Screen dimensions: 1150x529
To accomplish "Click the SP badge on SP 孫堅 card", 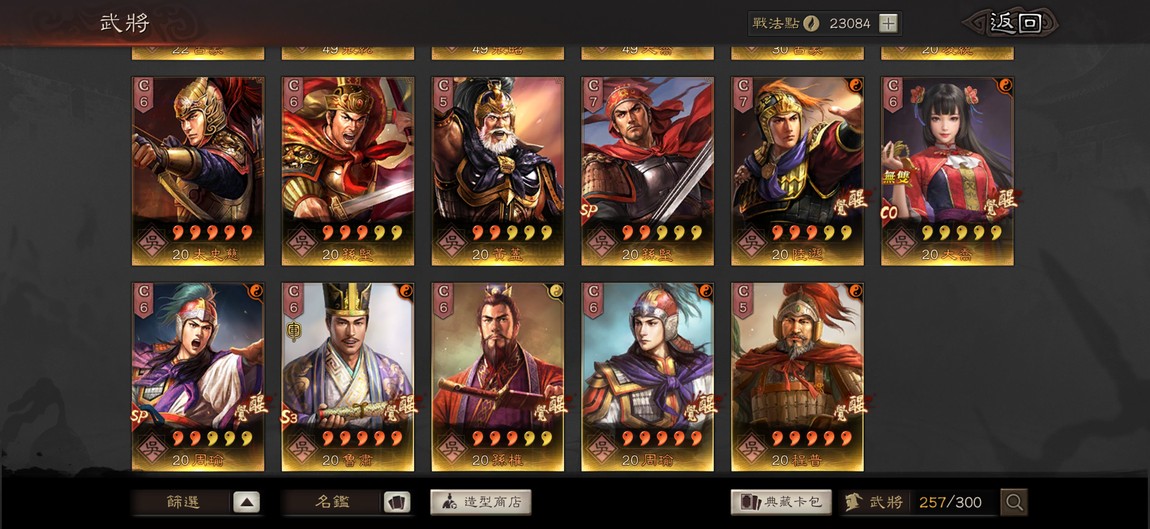I will pos(587,211).
